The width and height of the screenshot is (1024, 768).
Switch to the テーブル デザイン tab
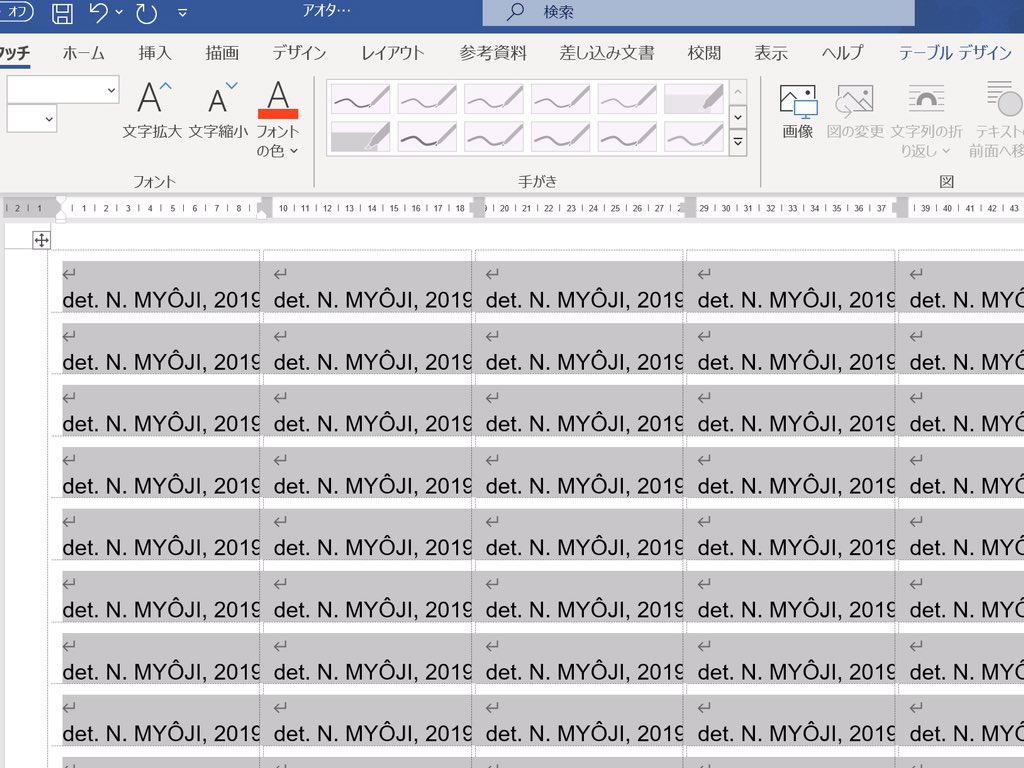[955, 53]
